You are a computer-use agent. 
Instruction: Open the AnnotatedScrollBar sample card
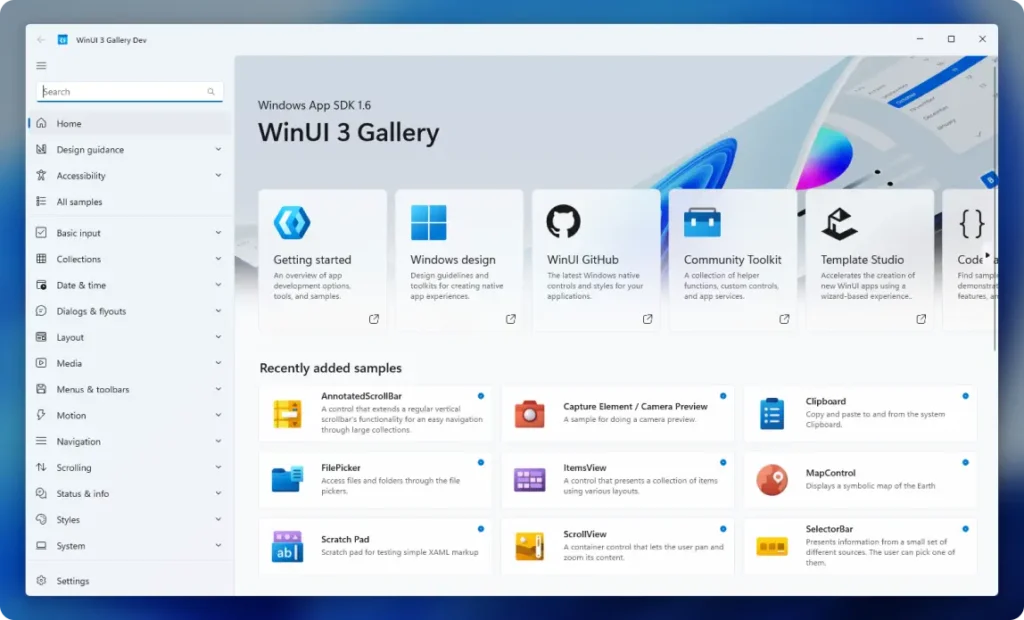click(x=376, y=413)
